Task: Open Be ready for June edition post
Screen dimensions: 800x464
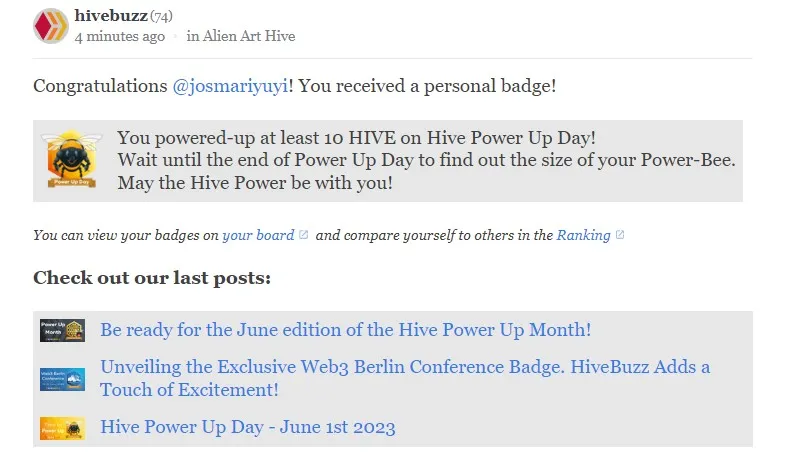Action: 345,329
